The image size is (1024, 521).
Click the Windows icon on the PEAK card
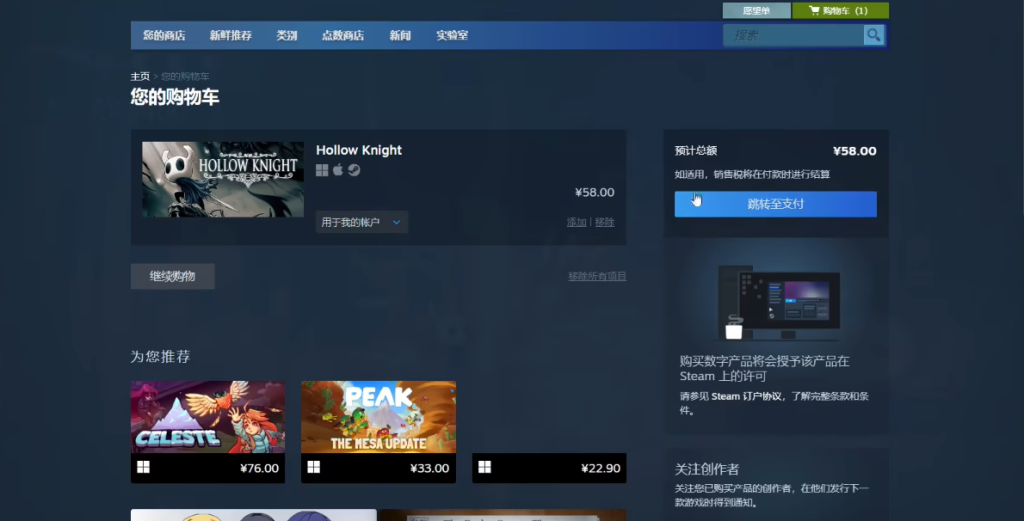[x=313, y=467]
